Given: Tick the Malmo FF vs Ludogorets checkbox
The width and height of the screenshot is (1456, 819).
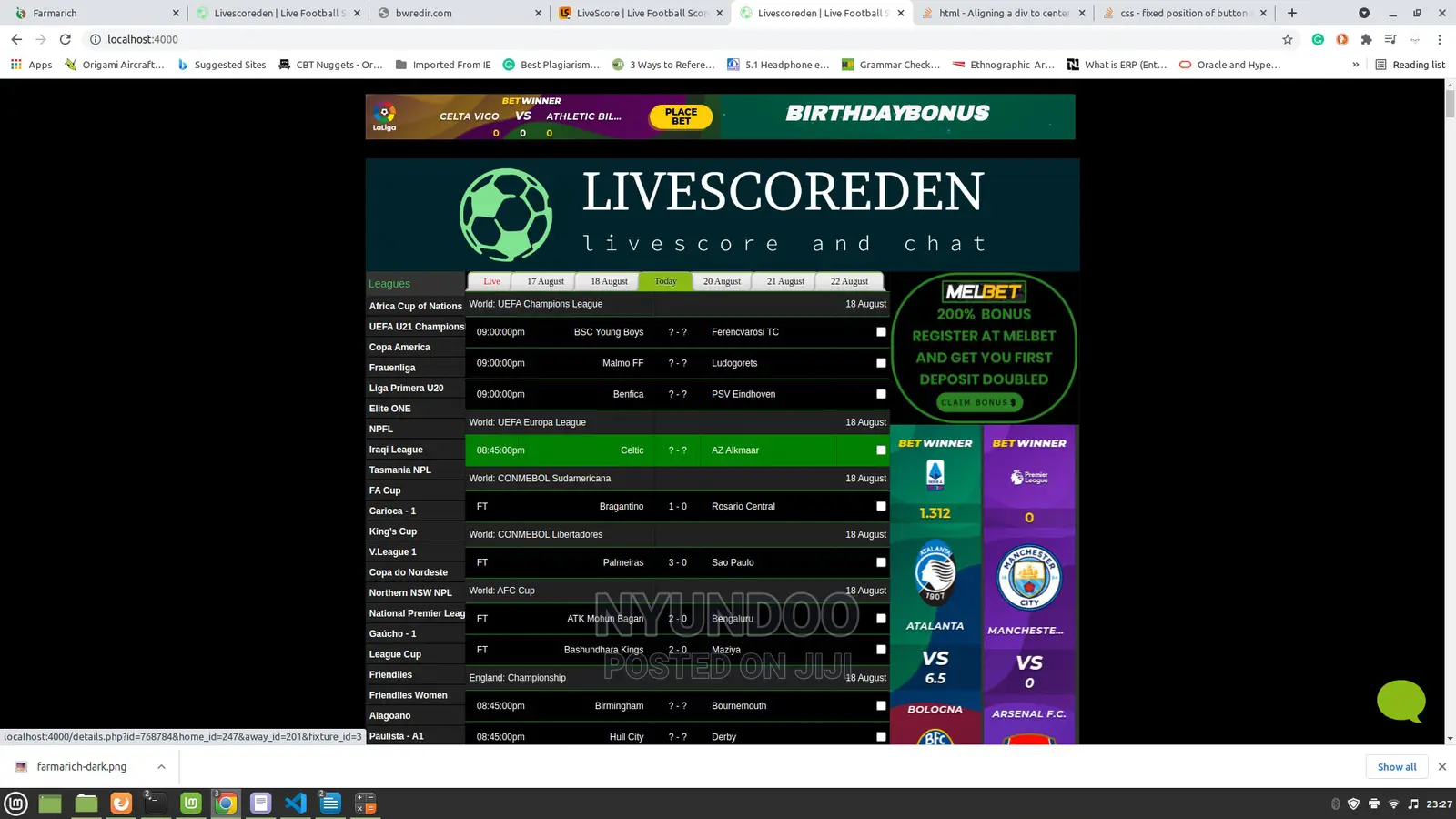Looking at the screenshot, I should pos(881,363).
